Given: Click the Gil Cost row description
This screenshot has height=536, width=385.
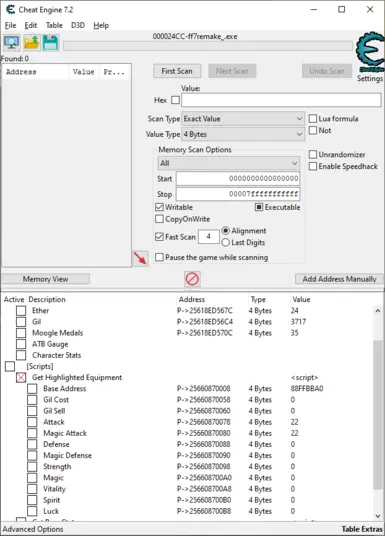Looking at the screenshot, I should click(56, 400).
